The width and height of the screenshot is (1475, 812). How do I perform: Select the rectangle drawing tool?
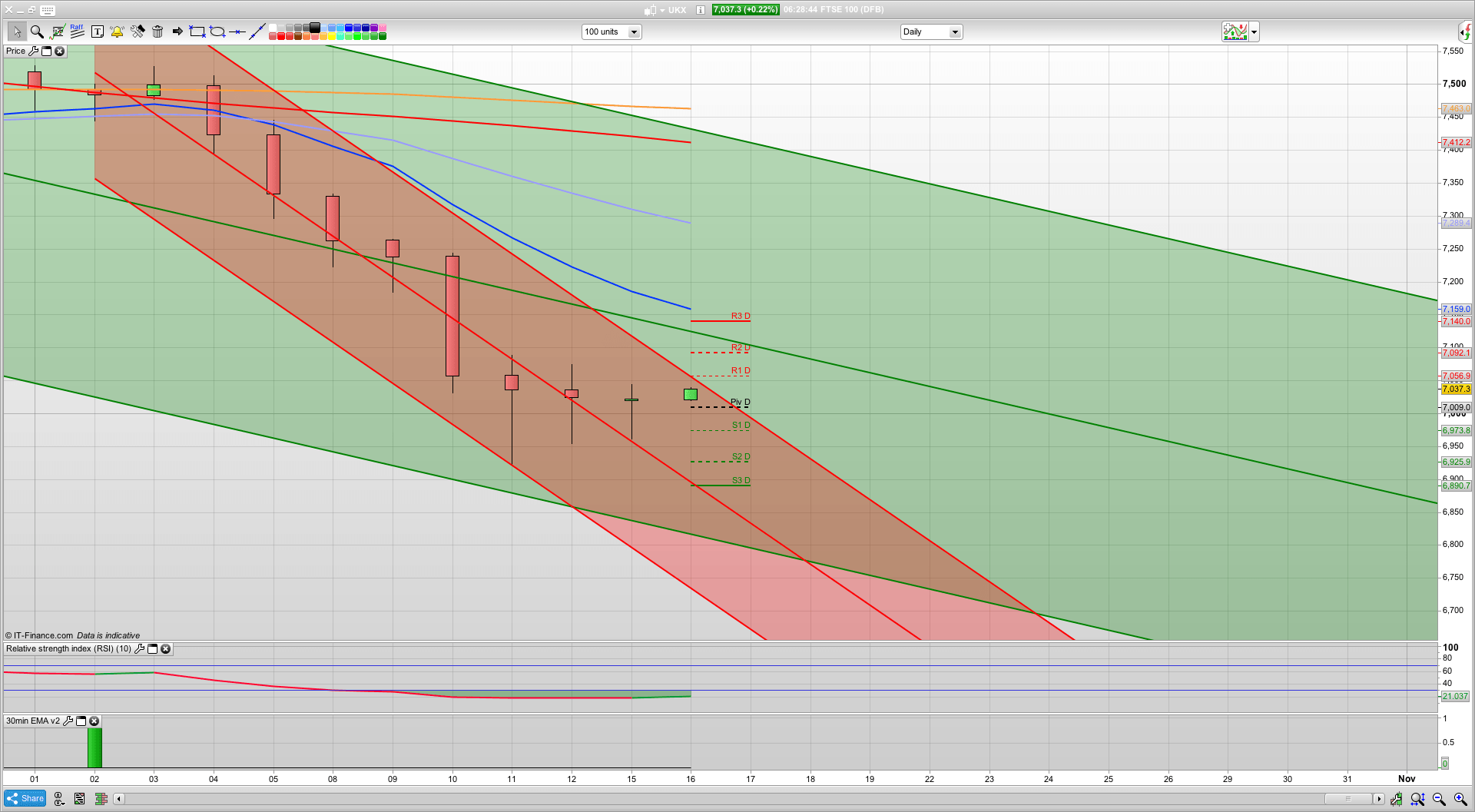click(197, 31)
